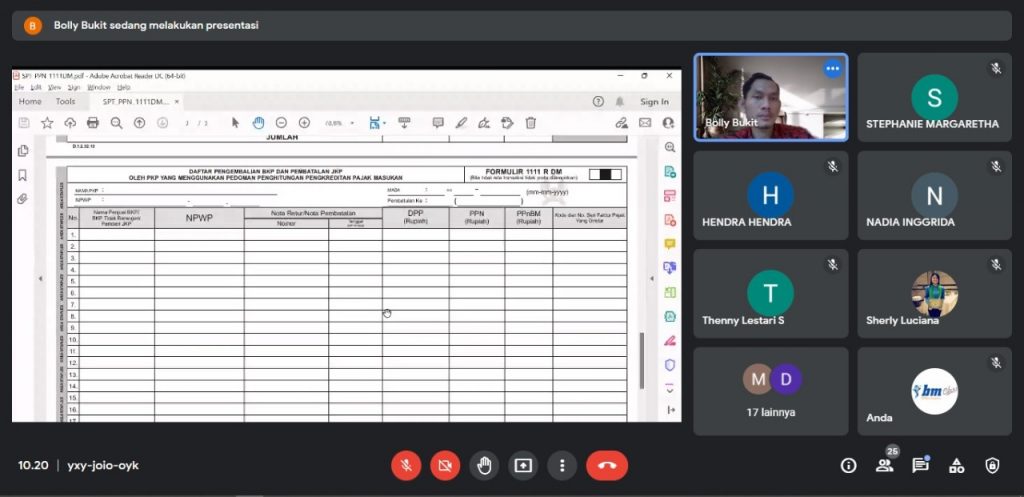
Task: Open the zoom percentage dropdown
Action: coord(352,123)
